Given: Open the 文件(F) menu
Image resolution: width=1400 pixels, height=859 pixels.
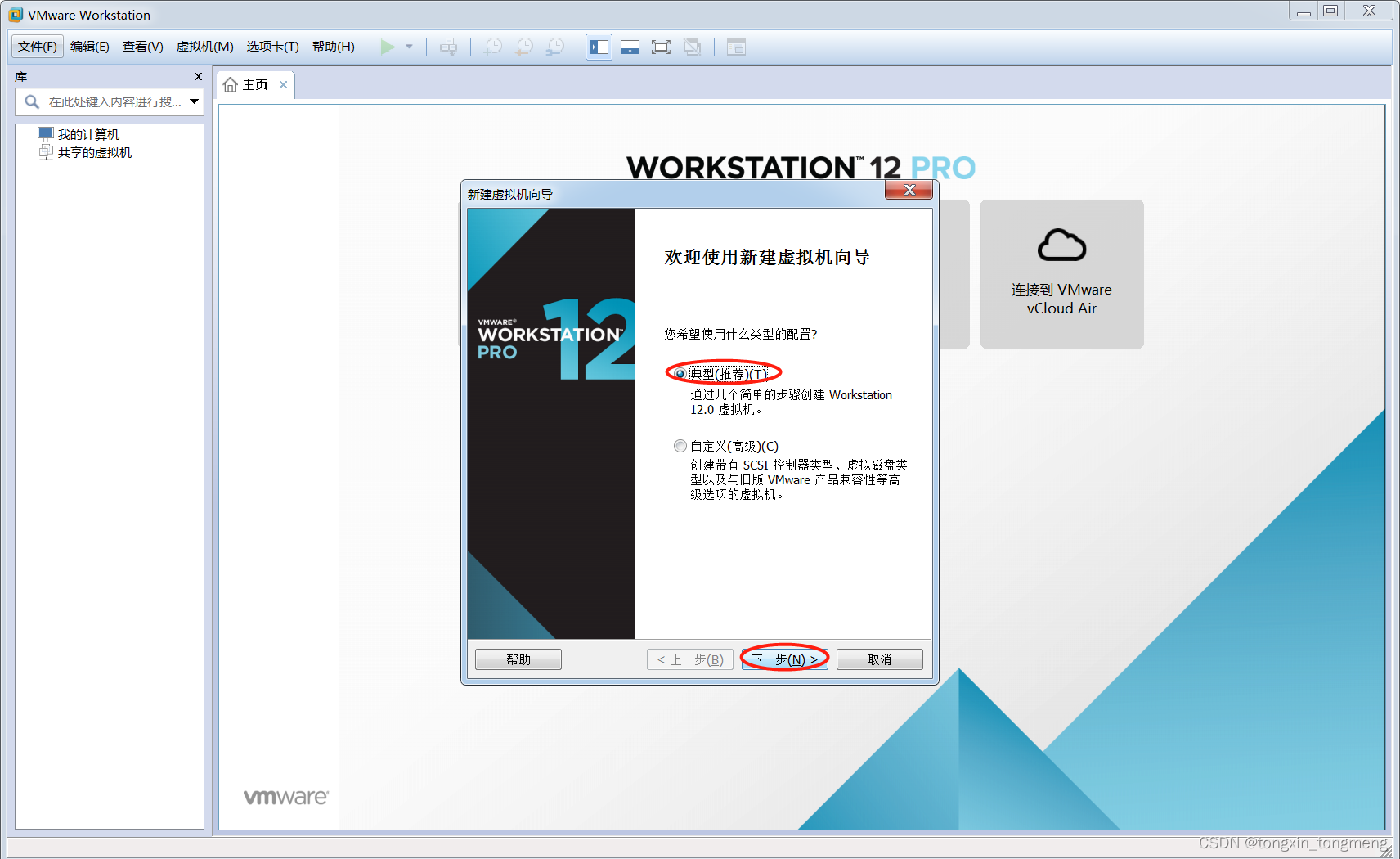Looking at the screenshot, I should (38, 47).
